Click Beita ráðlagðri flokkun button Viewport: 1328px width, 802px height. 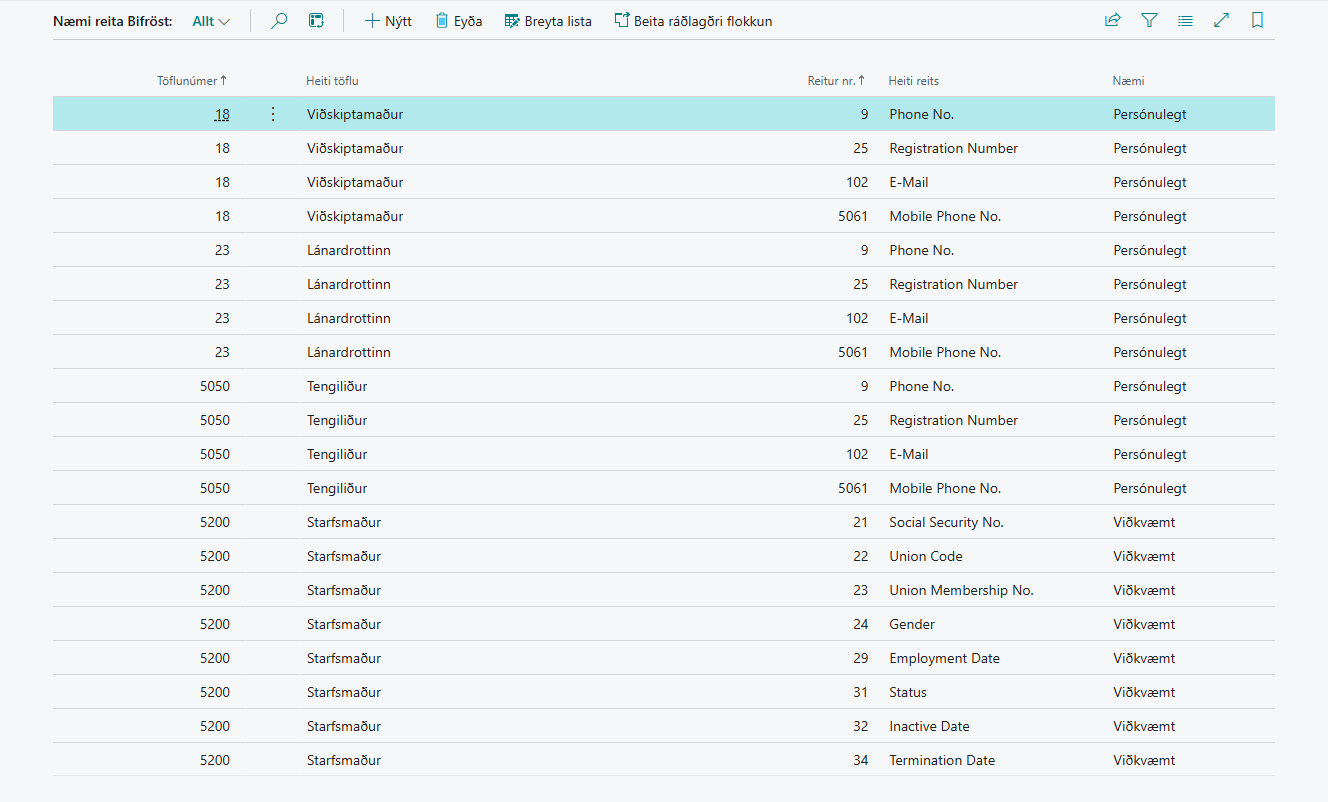click(x=693, y=21)
